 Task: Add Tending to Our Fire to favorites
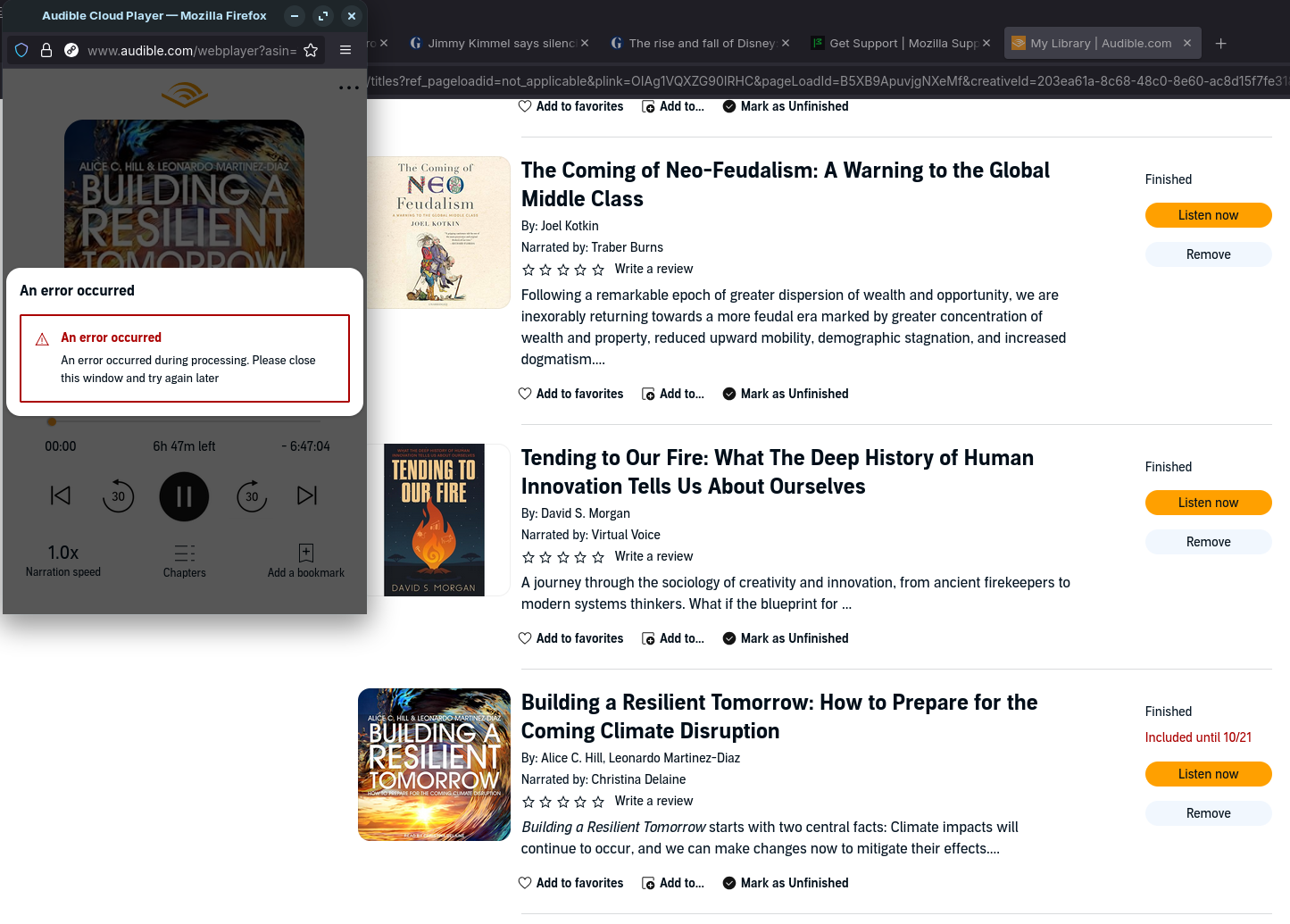click(571, 638)
